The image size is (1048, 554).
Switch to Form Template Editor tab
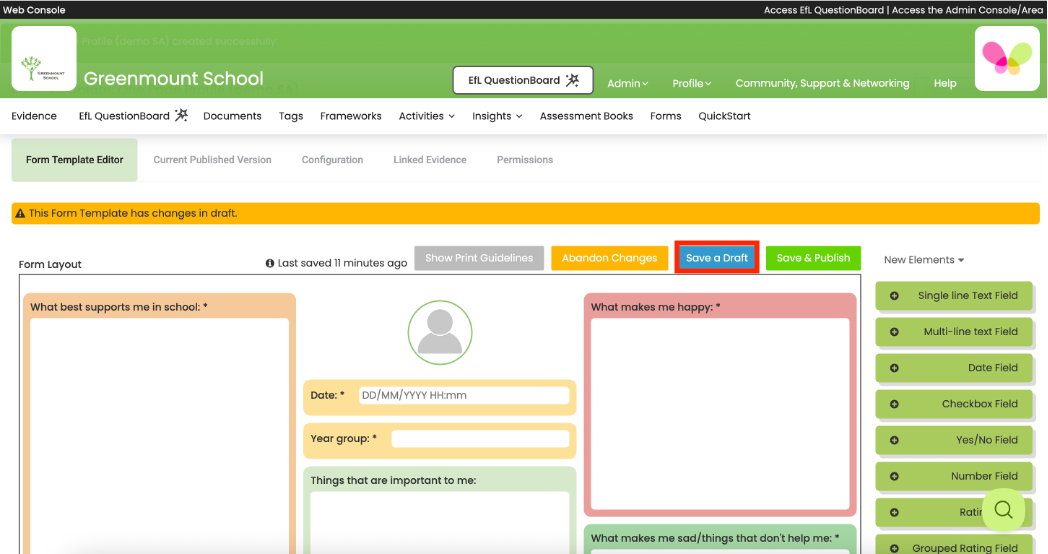point(74,160)
